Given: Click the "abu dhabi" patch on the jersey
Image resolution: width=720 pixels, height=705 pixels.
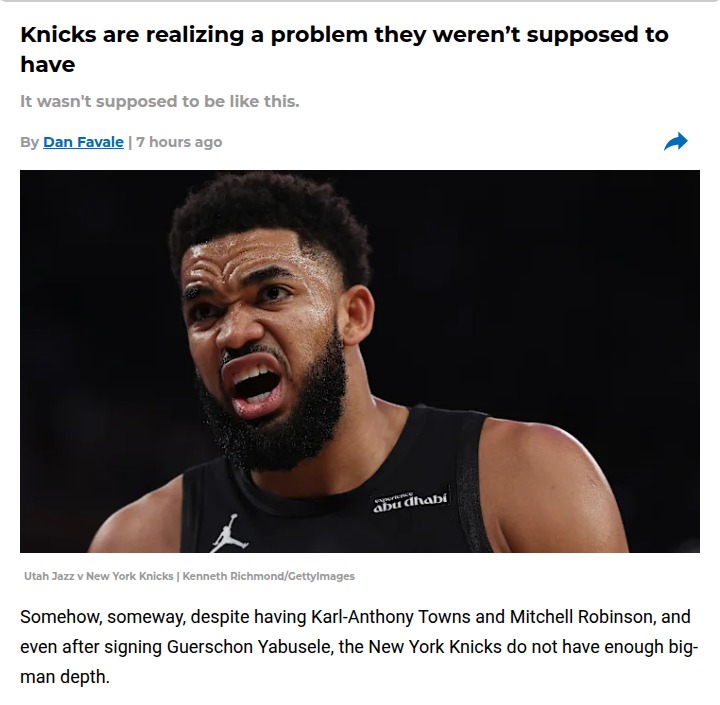Looking at the screenshot, I should (x=410, y=499).
